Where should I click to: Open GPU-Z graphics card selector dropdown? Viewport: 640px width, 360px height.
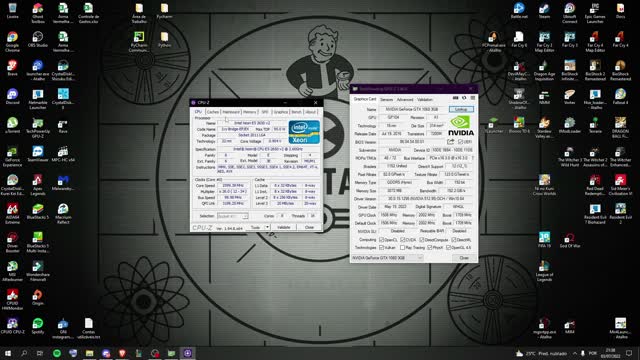pos(387,258)
